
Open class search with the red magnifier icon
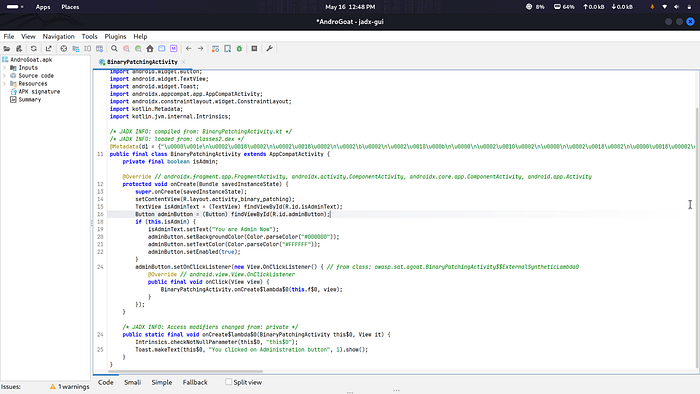pyautogui.click(x=126, y=49)
